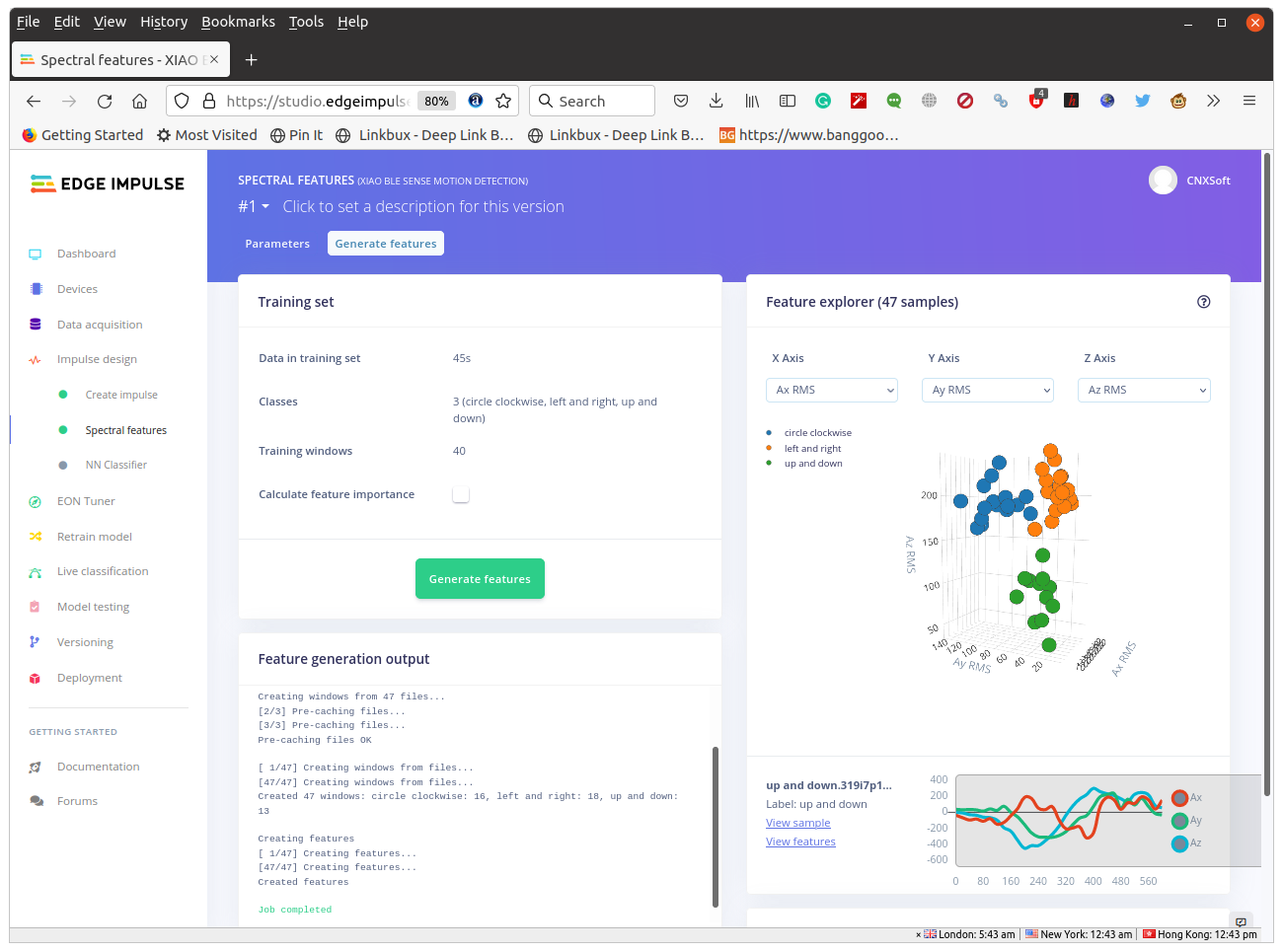
Task: Click the Firefox Search box
Action: [x=592, y=101]
